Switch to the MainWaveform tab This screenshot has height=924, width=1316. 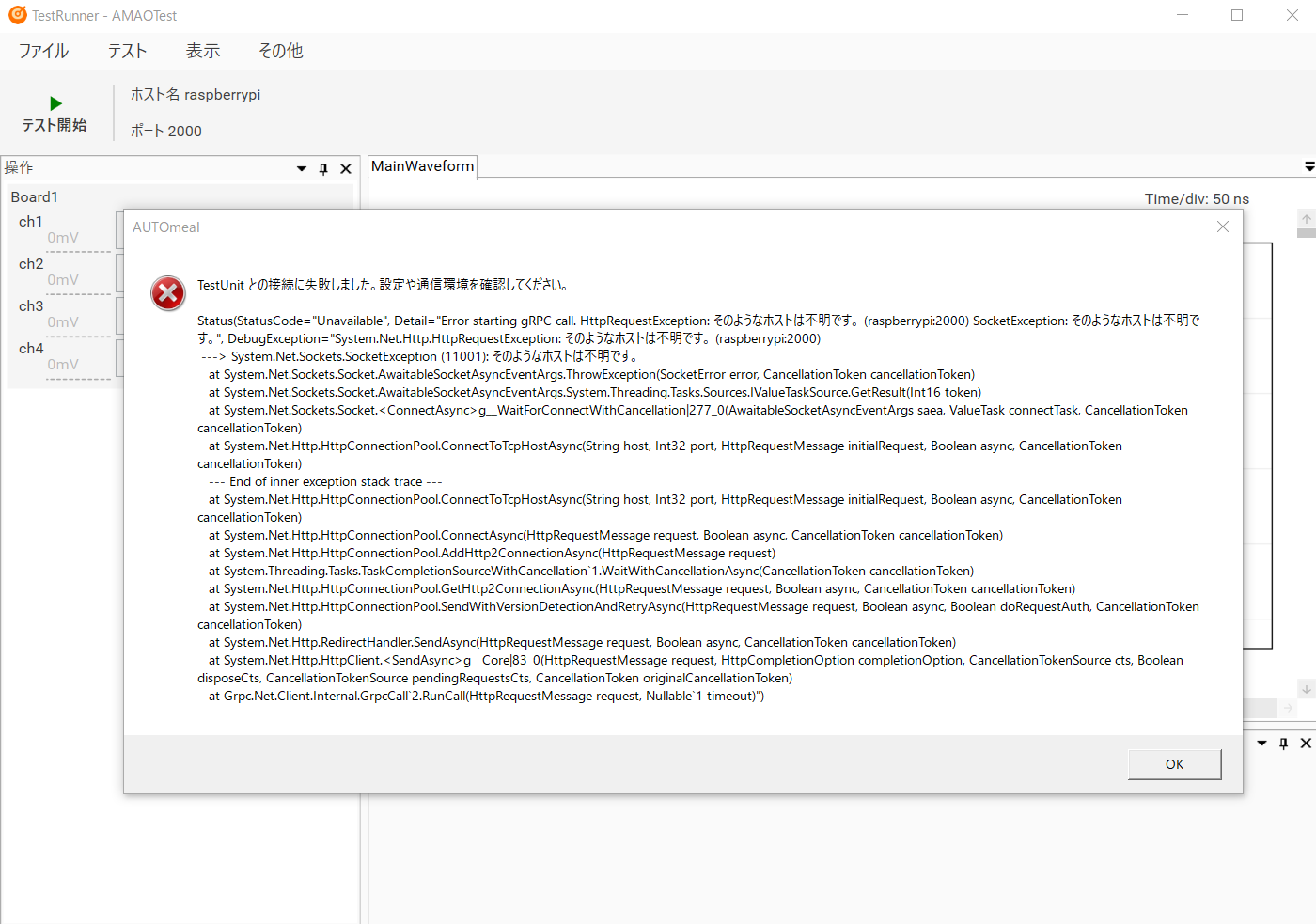tap(422, 166)
